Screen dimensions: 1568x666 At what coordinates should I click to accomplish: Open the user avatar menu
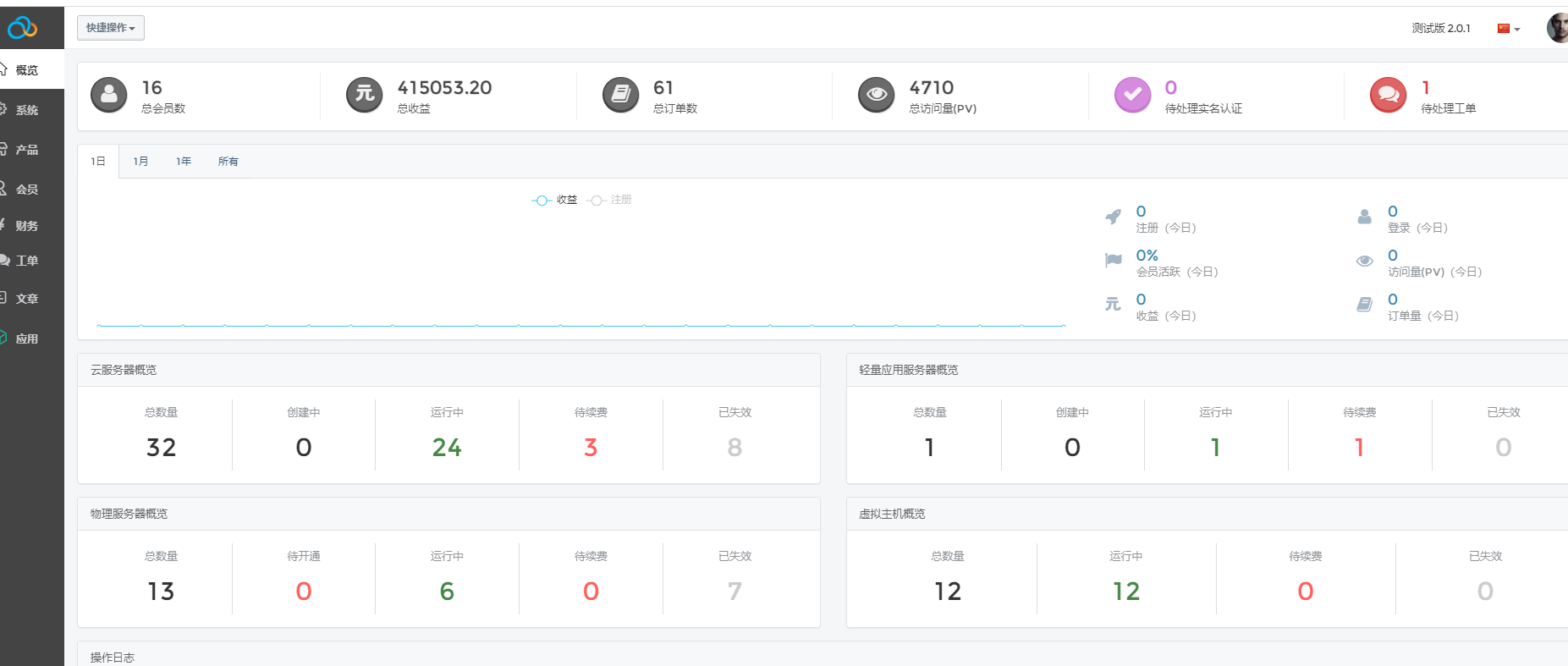(x=1556, y=28)
